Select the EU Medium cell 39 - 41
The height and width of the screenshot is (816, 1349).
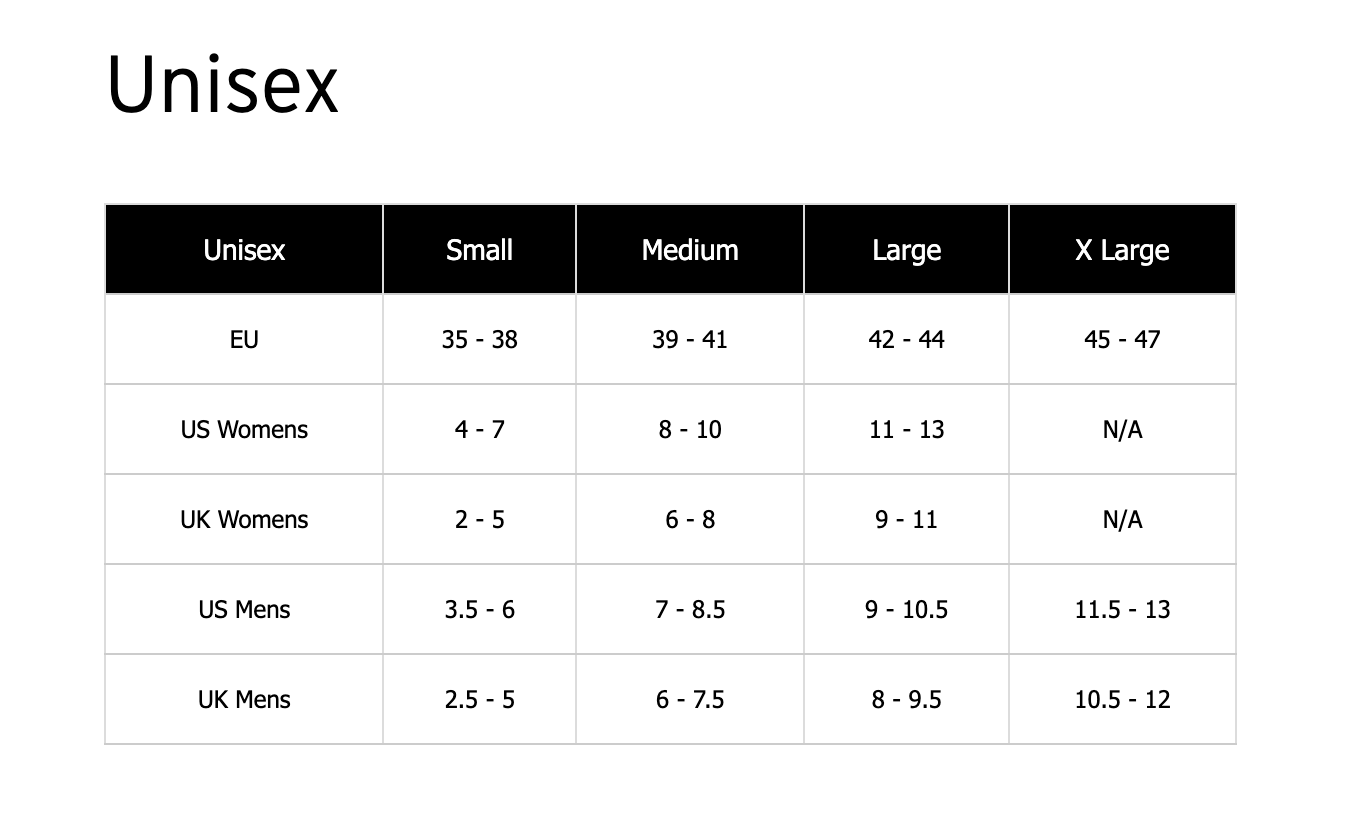[x=690, y=339]
